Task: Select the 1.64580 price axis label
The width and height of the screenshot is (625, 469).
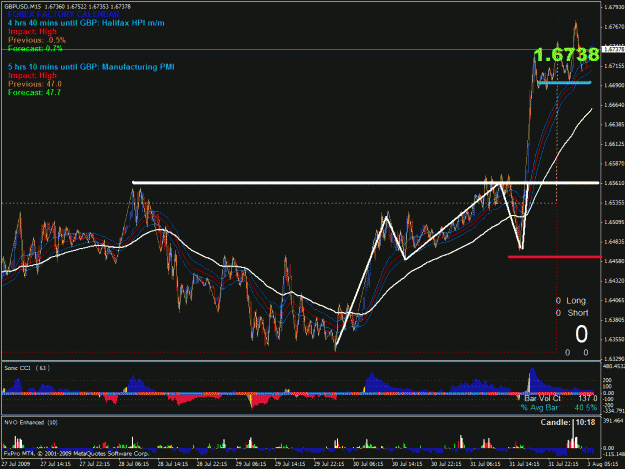Action: (x=614, y=261)
